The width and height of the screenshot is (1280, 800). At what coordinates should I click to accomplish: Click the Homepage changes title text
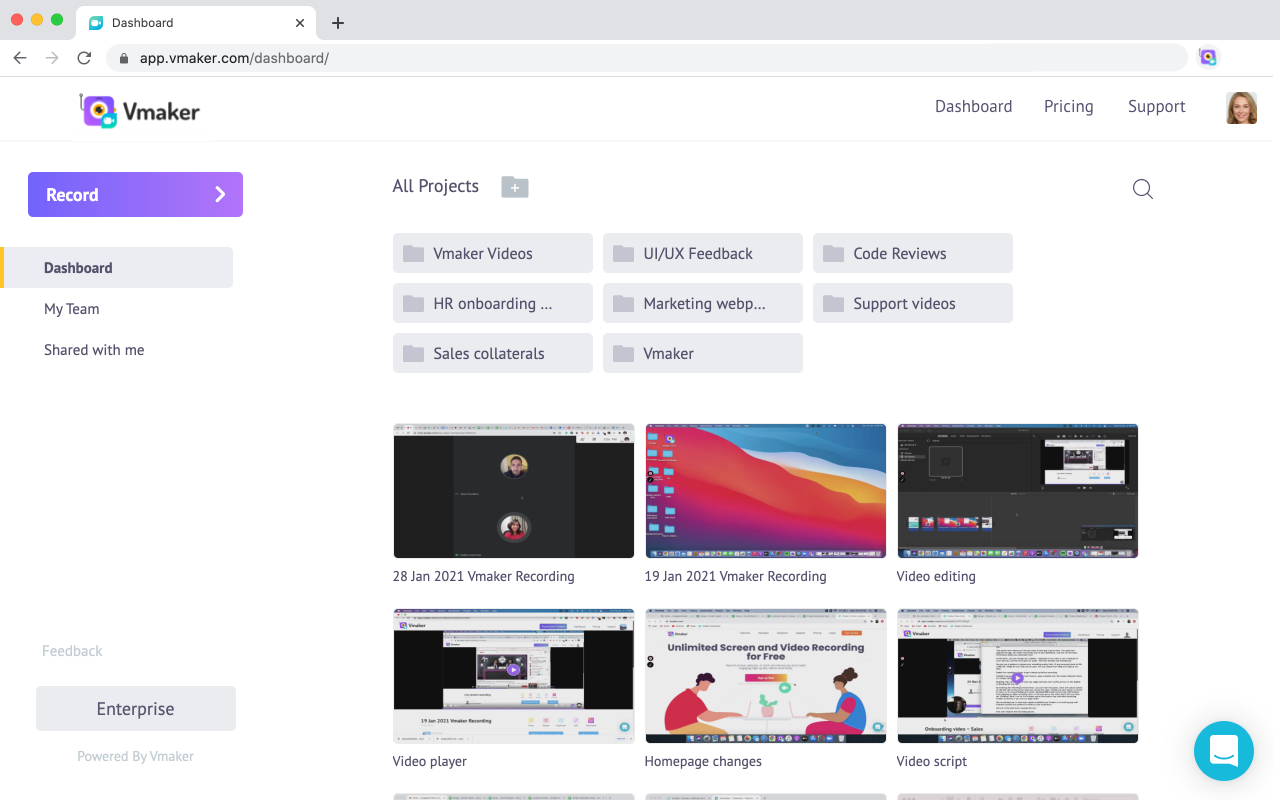703,762
